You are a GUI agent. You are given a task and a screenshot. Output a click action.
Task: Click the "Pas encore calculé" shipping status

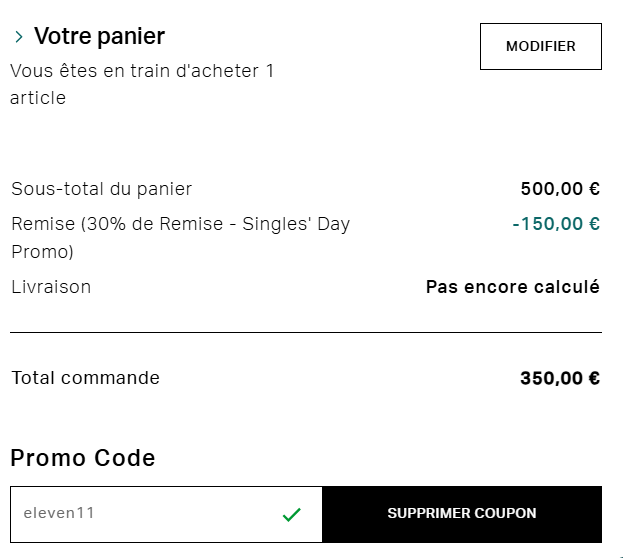coord(512,287)
